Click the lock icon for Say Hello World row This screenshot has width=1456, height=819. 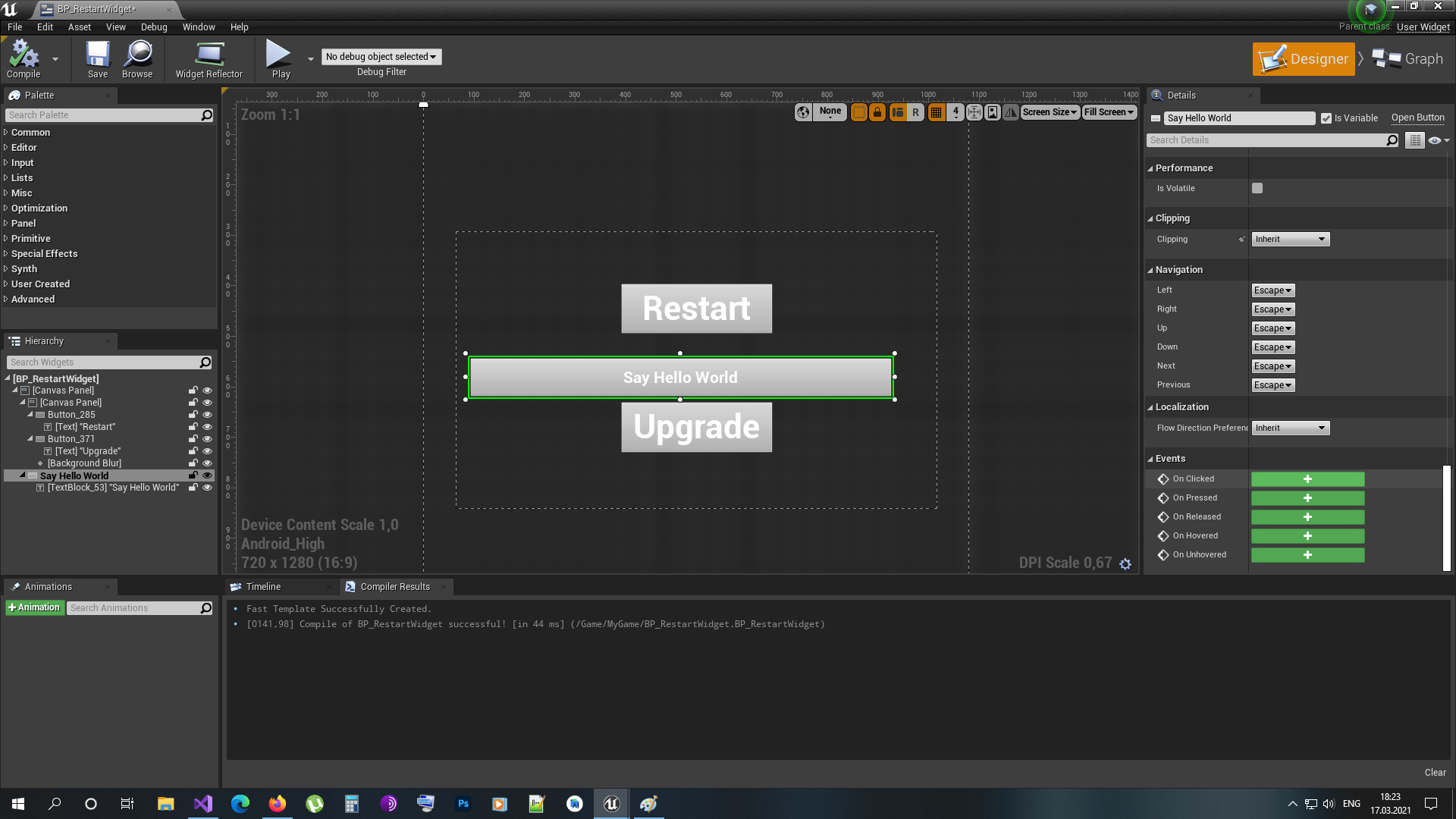pyautogui.click(x=193, y=475)
